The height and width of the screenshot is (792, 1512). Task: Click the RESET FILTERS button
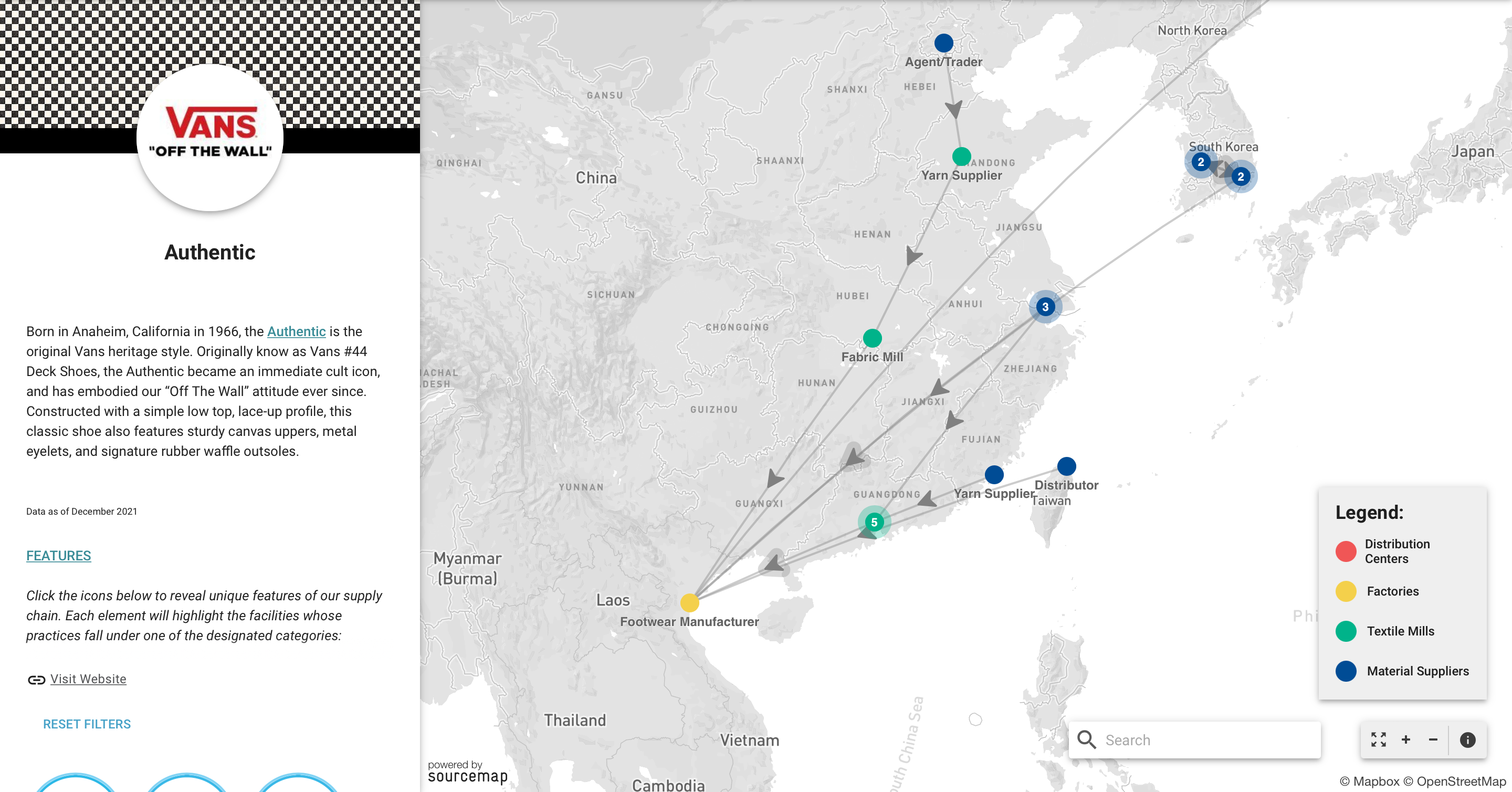(87, 724)
